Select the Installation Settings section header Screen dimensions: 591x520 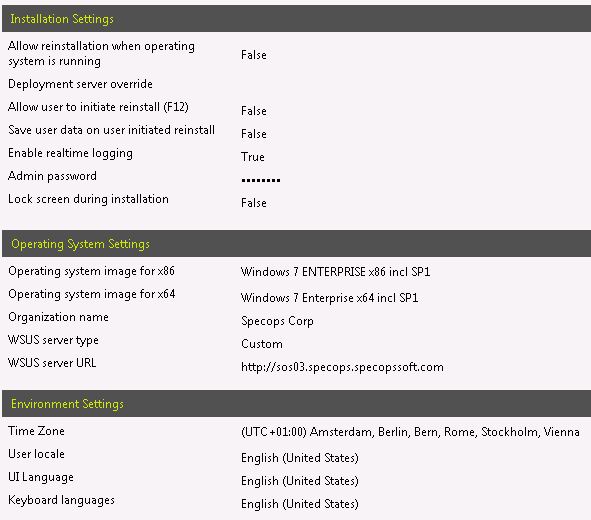click(296, 18)
